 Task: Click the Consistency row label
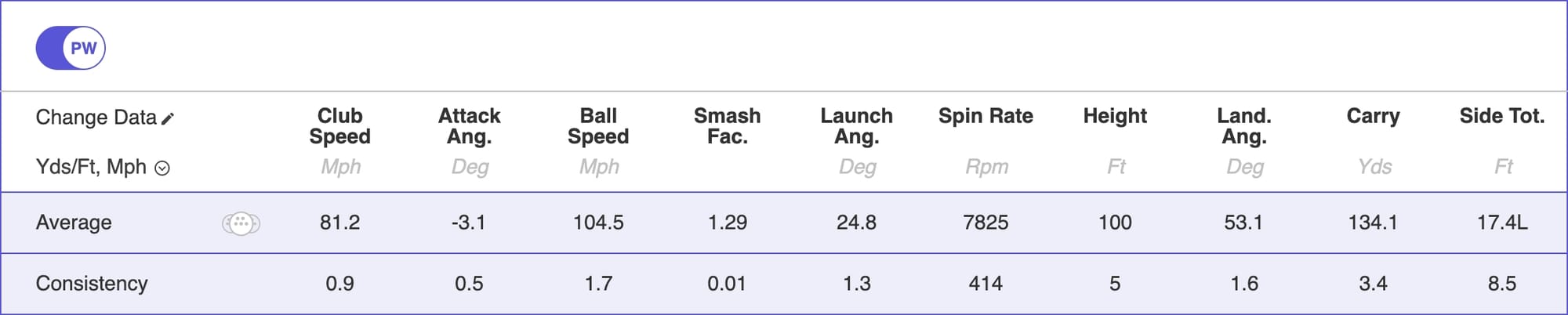tap(92, 283)
